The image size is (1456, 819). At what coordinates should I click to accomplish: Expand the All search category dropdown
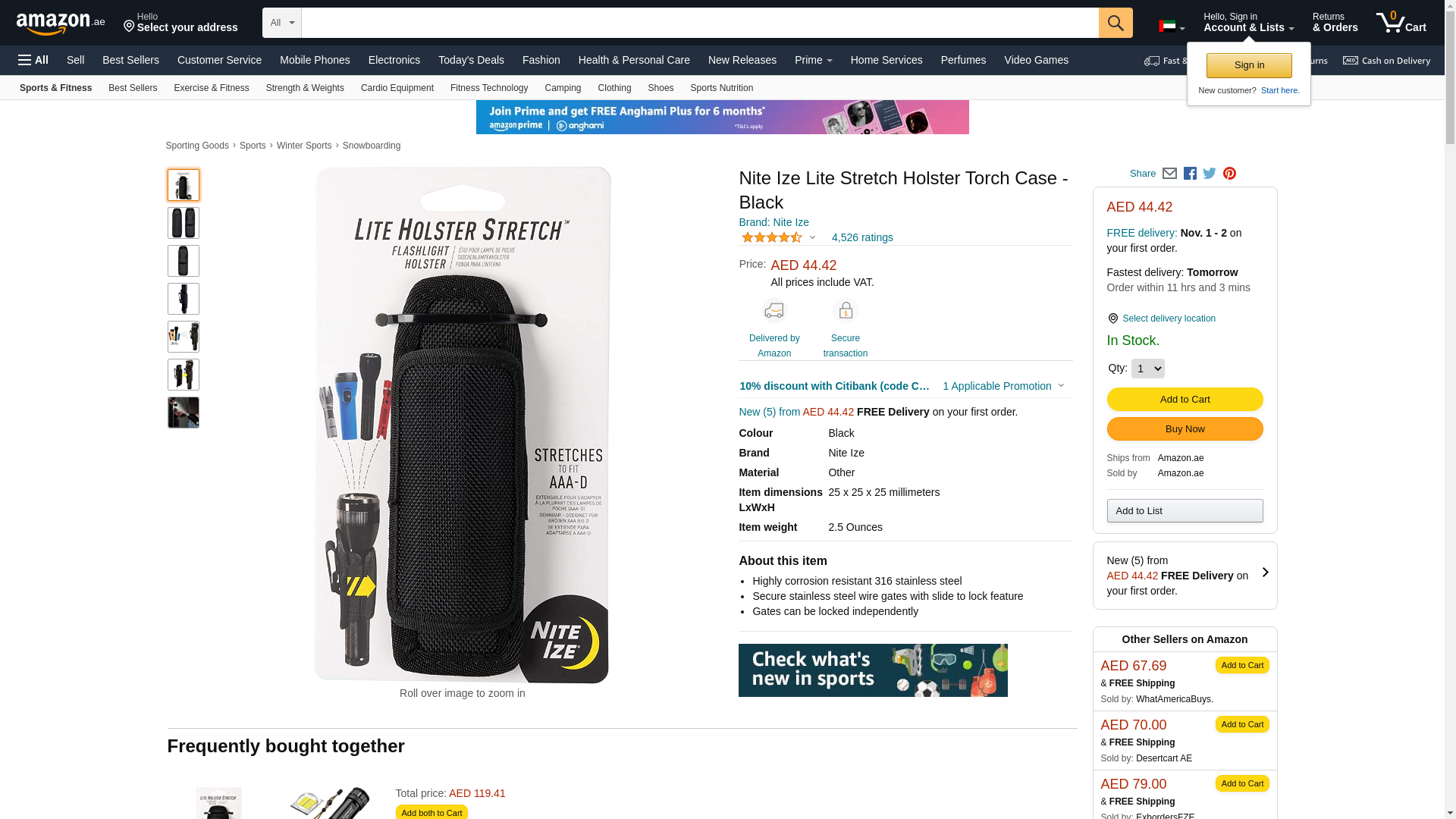[x=282, y=23]
